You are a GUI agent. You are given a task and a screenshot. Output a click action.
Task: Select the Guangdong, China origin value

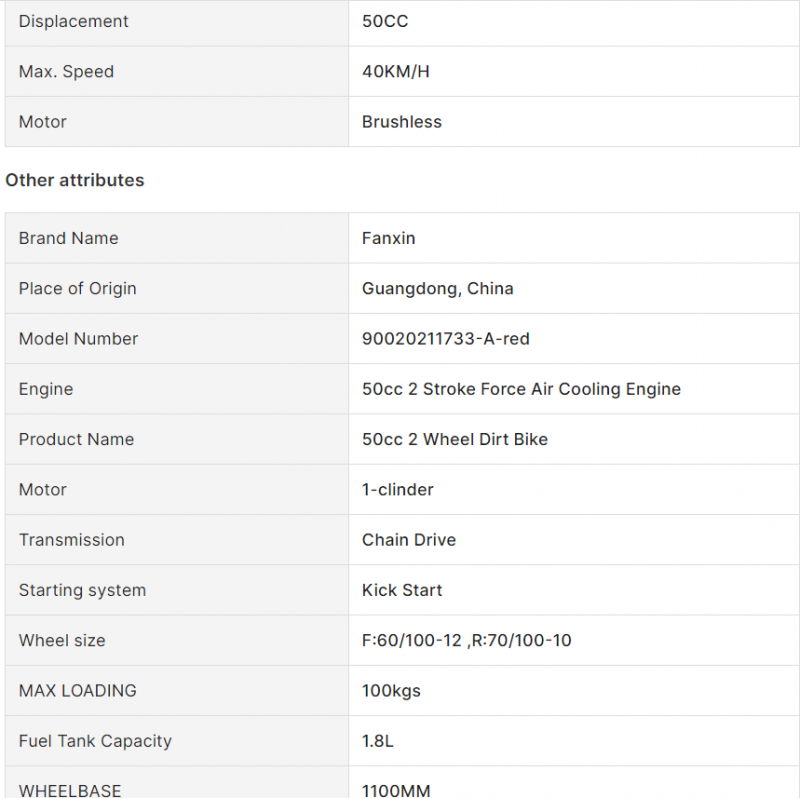[x=437, y=288]
